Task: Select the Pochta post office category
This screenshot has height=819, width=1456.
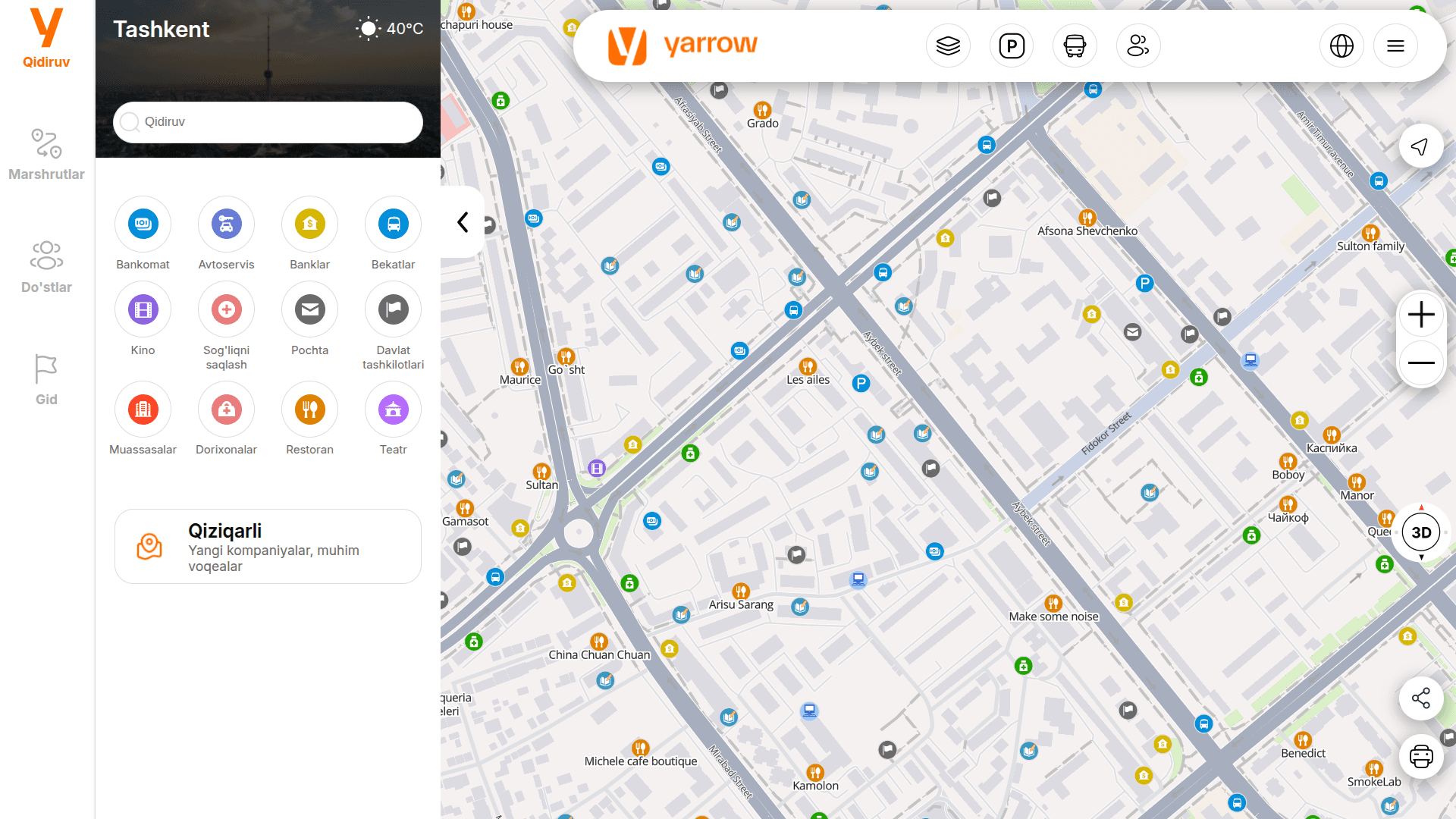Action: click(309, 309)
